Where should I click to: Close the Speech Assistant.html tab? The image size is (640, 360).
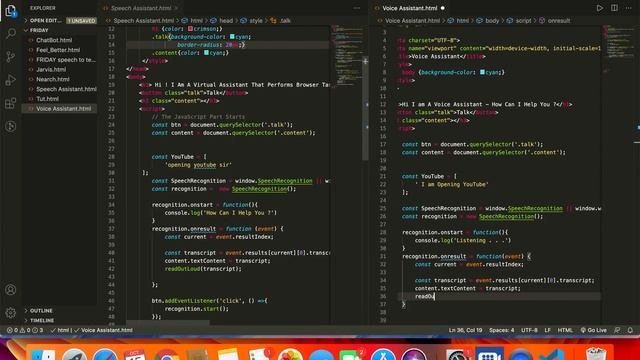pyautogui.click(x=176, y=8)
